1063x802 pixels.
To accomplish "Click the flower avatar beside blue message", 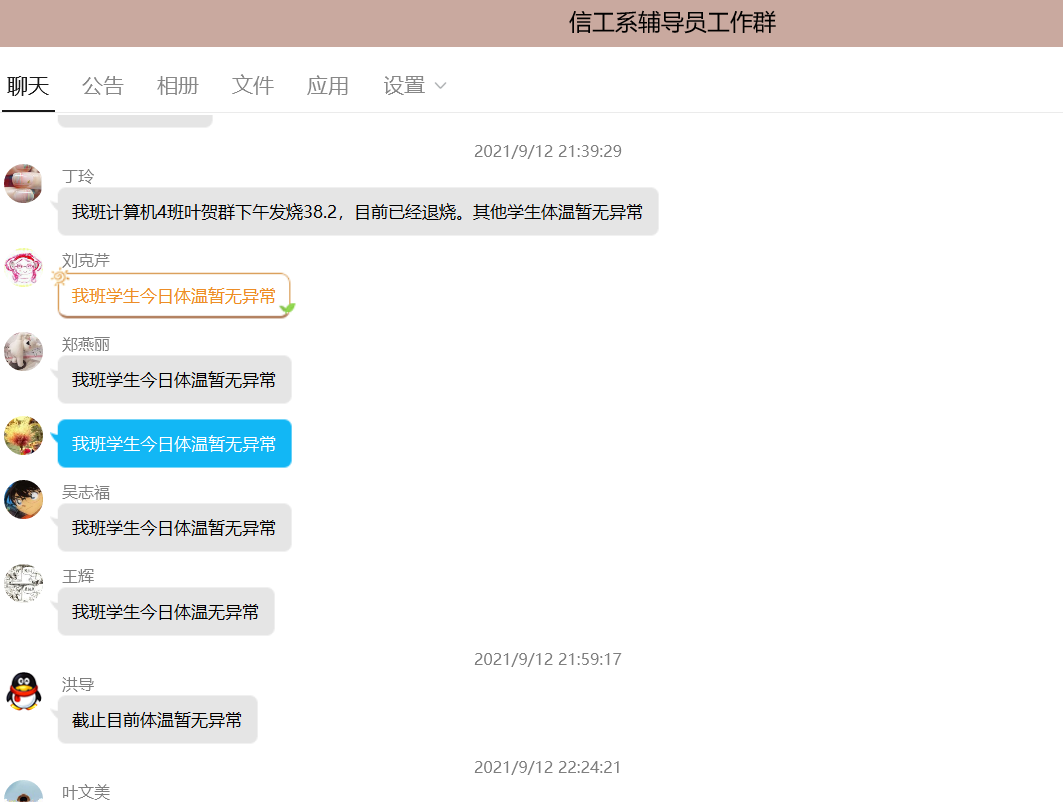I will (23, 436).
